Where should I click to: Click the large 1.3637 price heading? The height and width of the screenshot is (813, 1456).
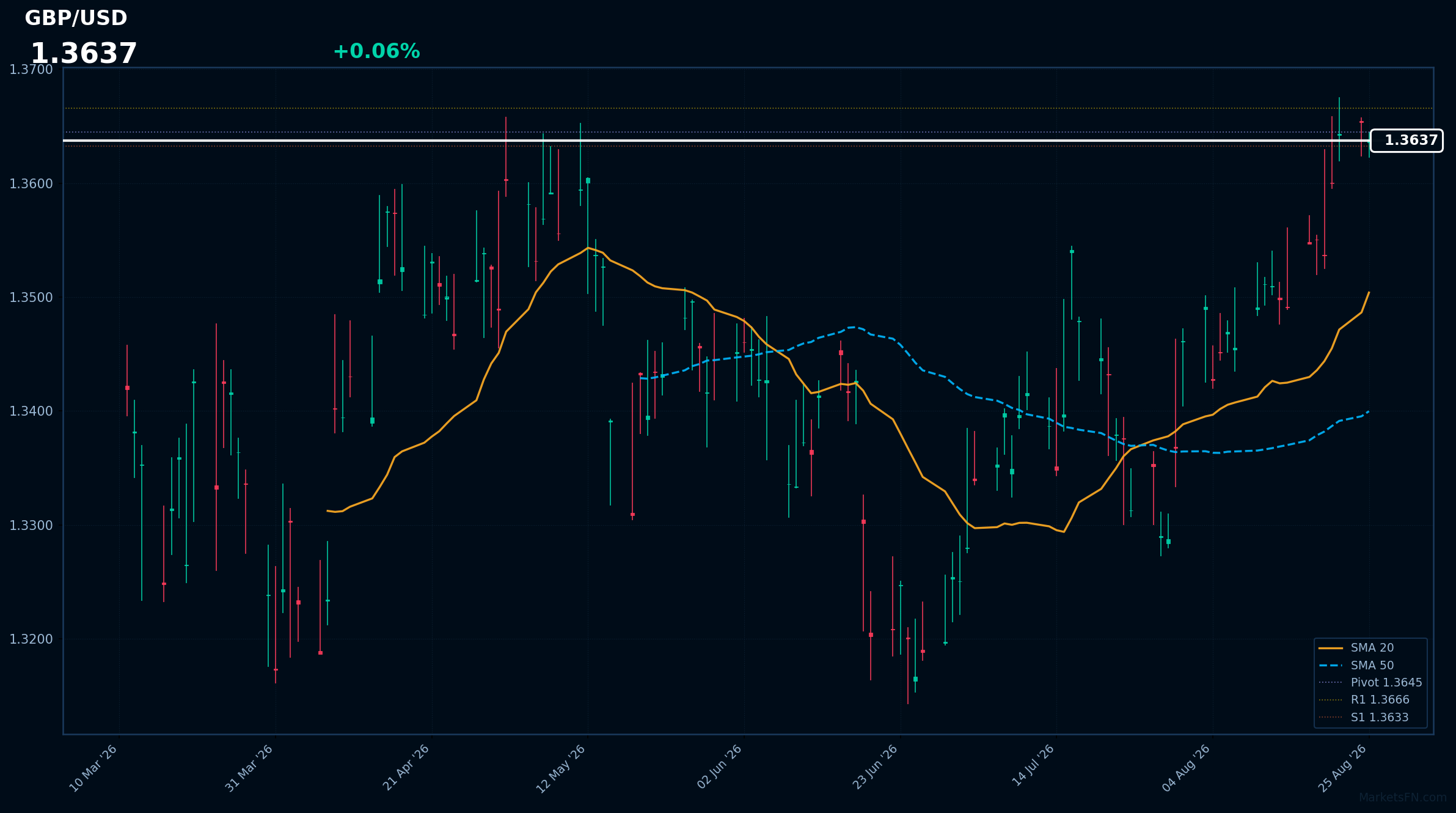[x=84, y=54]
